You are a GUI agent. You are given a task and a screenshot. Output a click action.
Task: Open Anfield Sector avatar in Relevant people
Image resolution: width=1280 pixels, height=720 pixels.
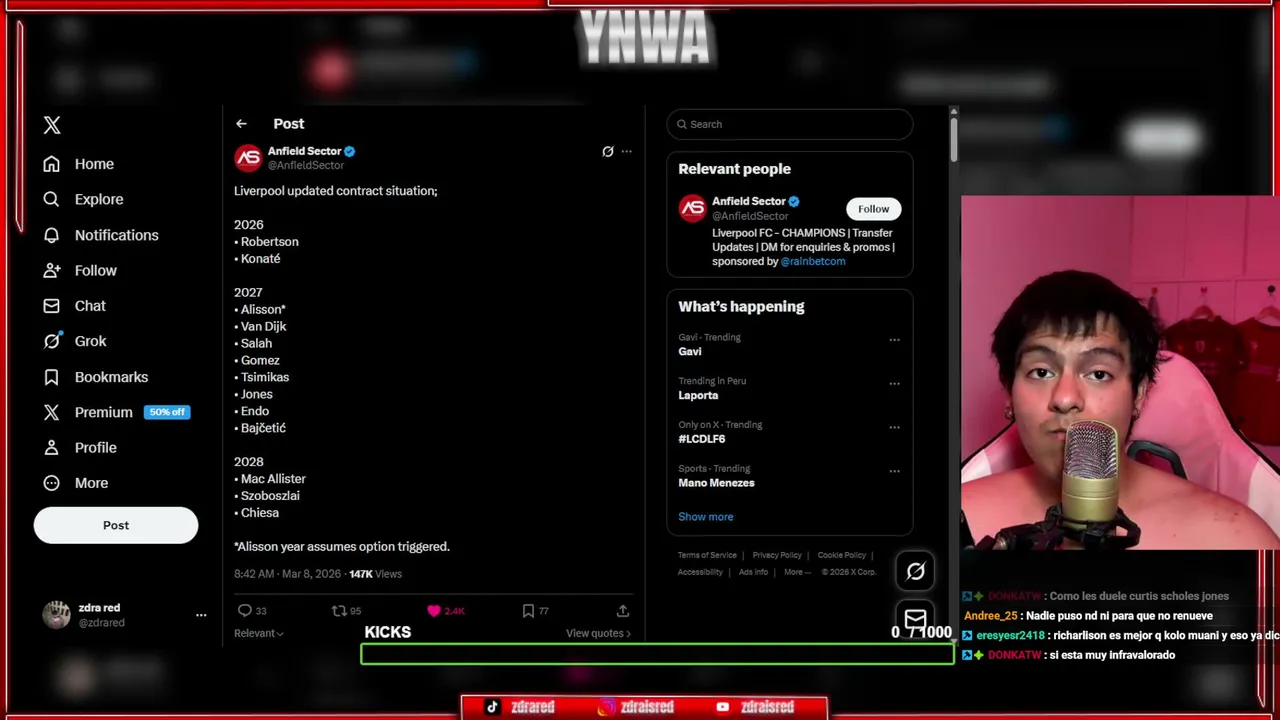(x=692, y=208)
